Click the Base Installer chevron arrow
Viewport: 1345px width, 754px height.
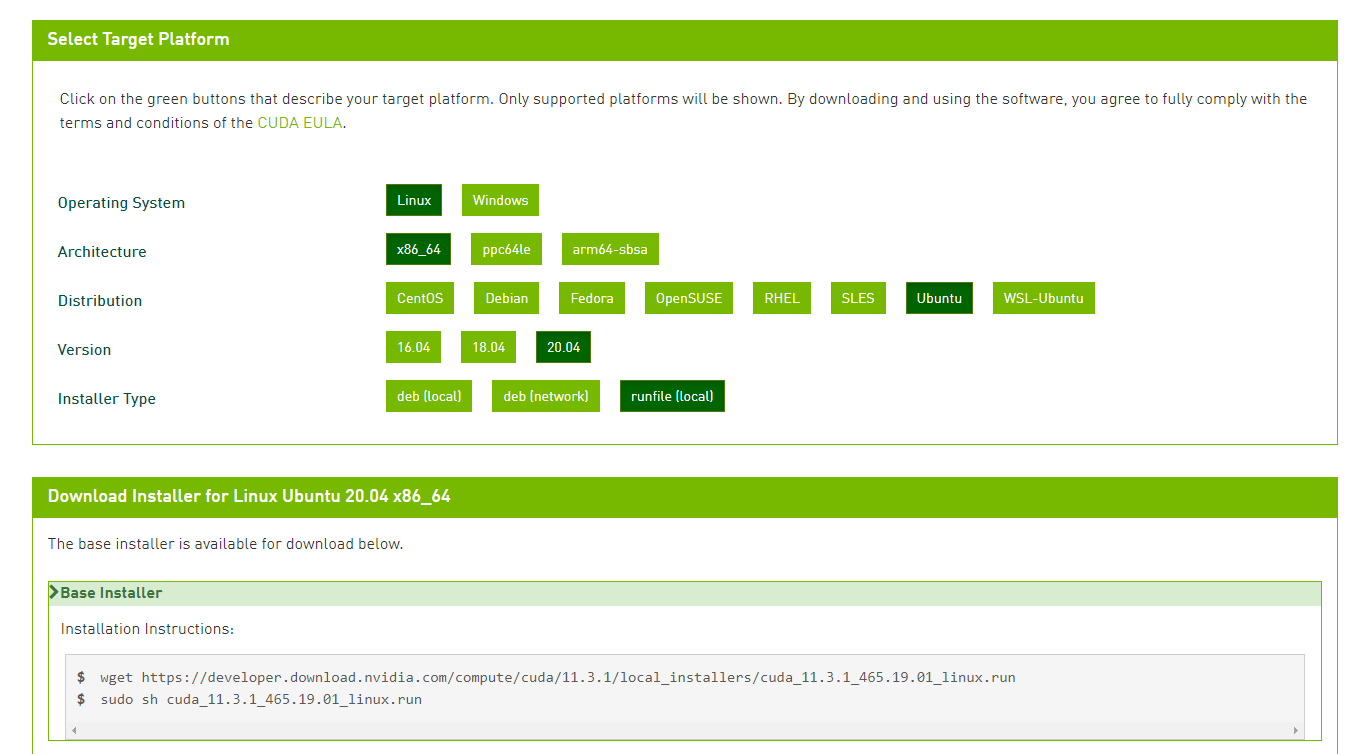(x=54, y=593)
